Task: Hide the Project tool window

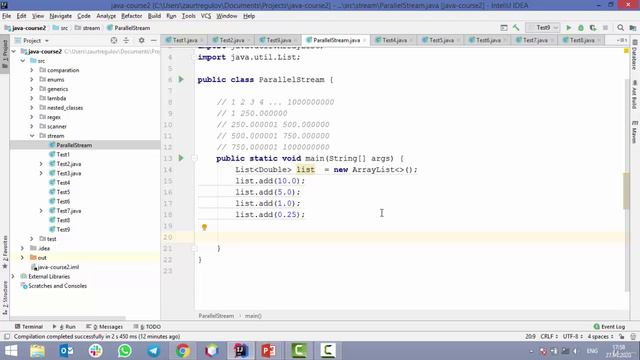Action: [153, 40]
